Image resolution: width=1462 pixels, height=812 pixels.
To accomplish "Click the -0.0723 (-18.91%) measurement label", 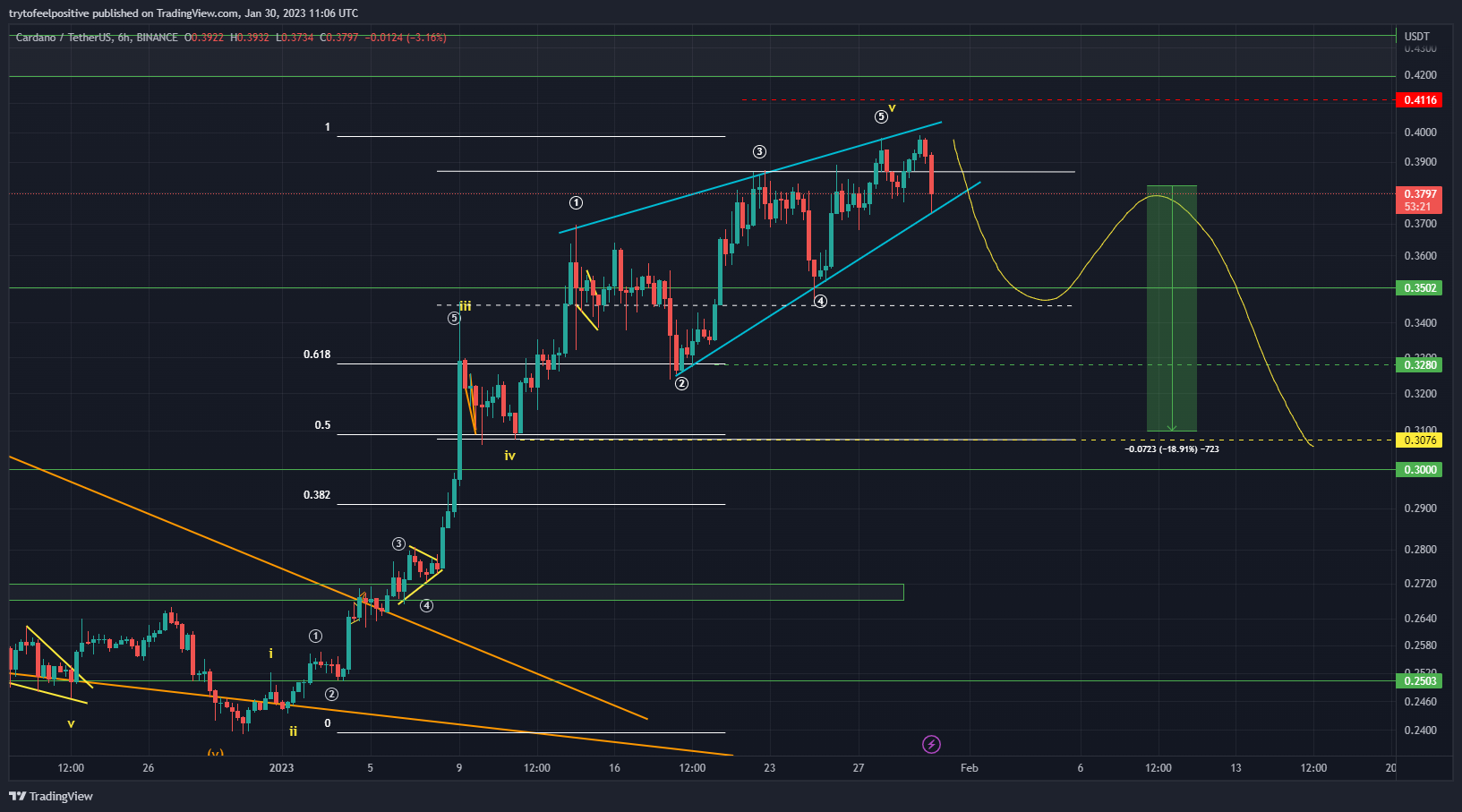I will tap(1172, 449).
